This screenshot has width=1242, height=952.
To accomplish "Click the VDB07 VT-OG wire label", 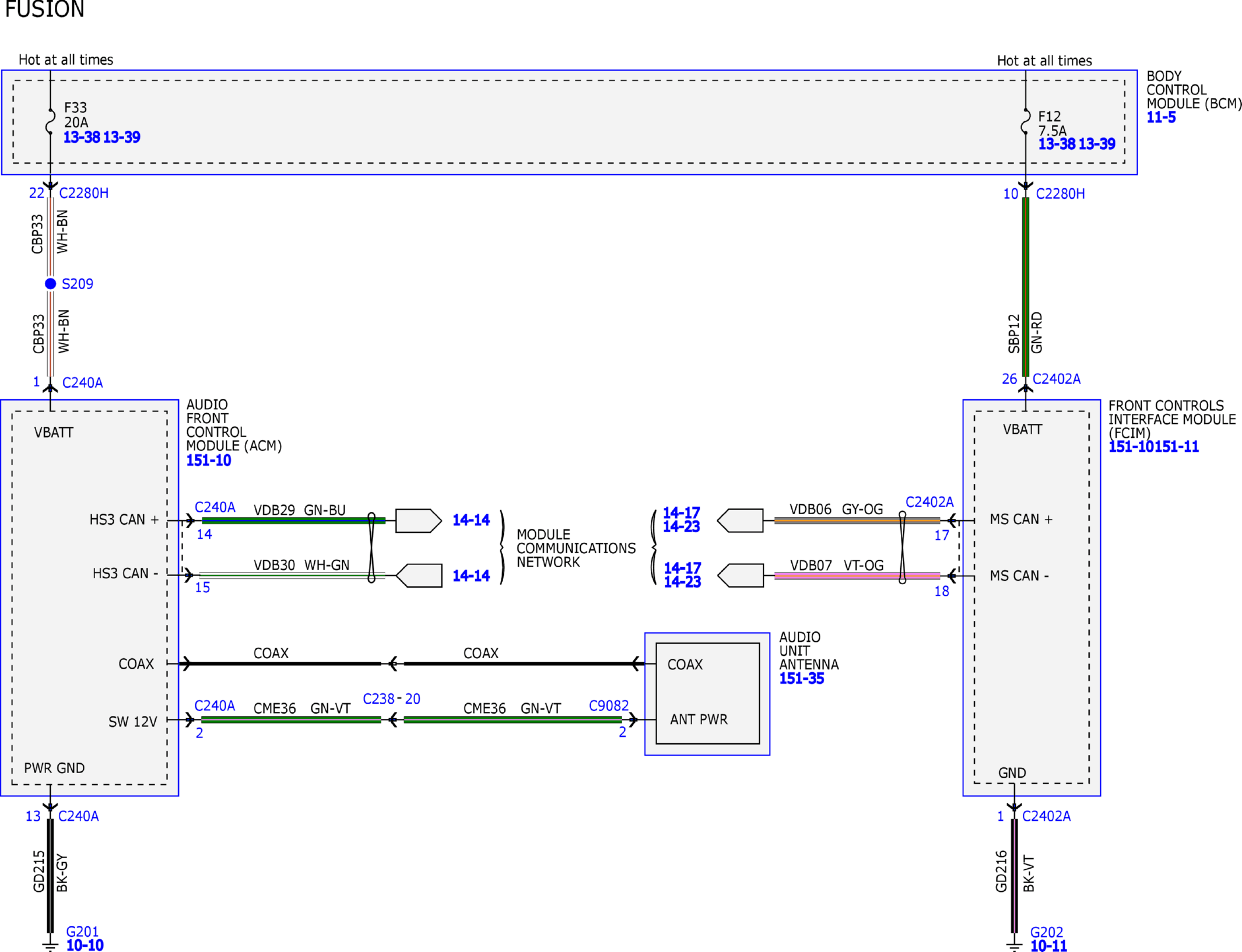I will (x=837, y=565).
